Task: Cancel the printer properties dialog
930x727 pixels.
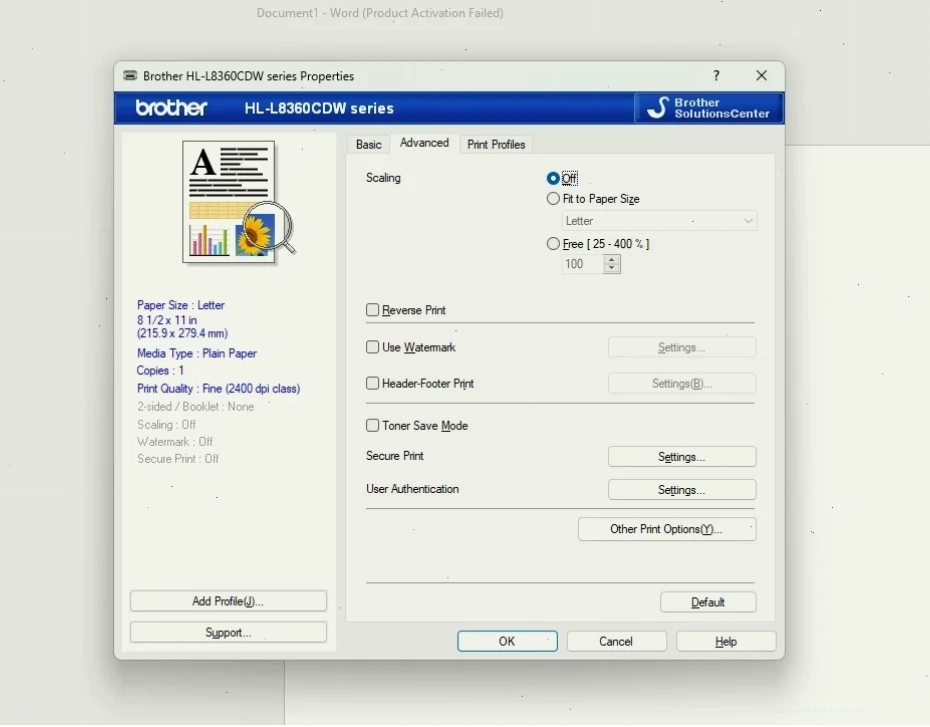Action: click(x=616, y=641)
